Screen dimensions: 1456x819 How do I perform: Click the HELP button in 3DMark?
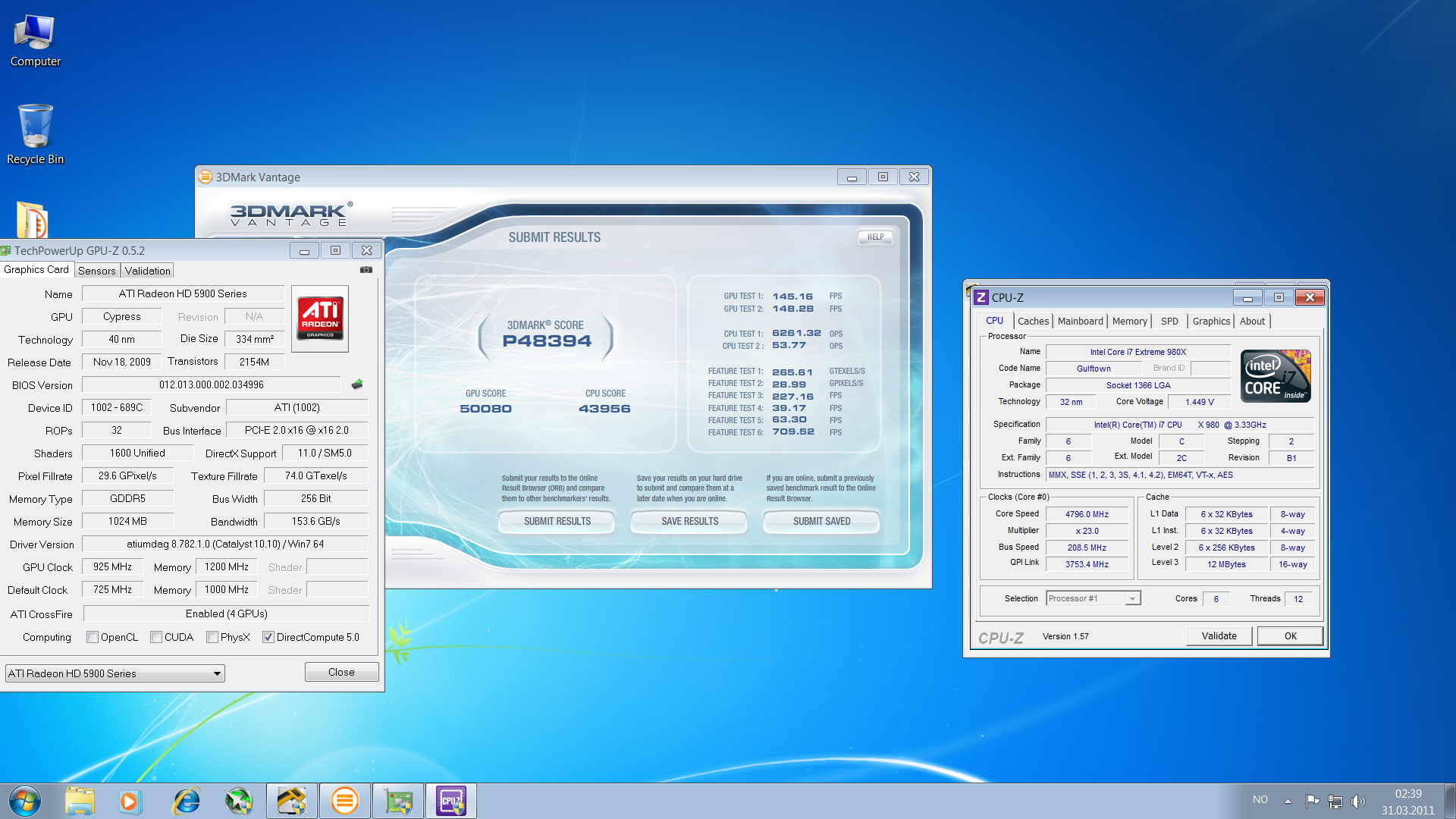(x=876, y=237)
